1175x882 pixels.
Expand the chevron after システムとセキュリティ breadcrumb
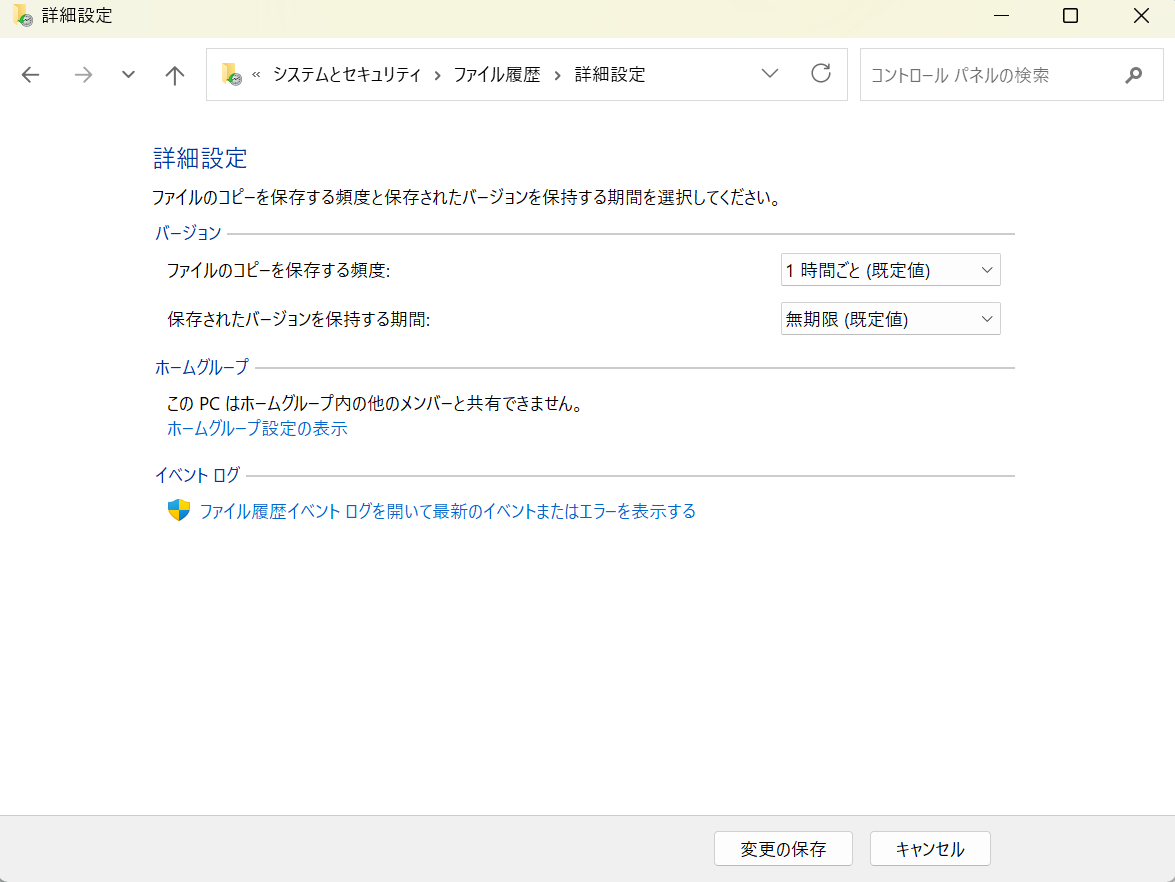tap(437, 75)
